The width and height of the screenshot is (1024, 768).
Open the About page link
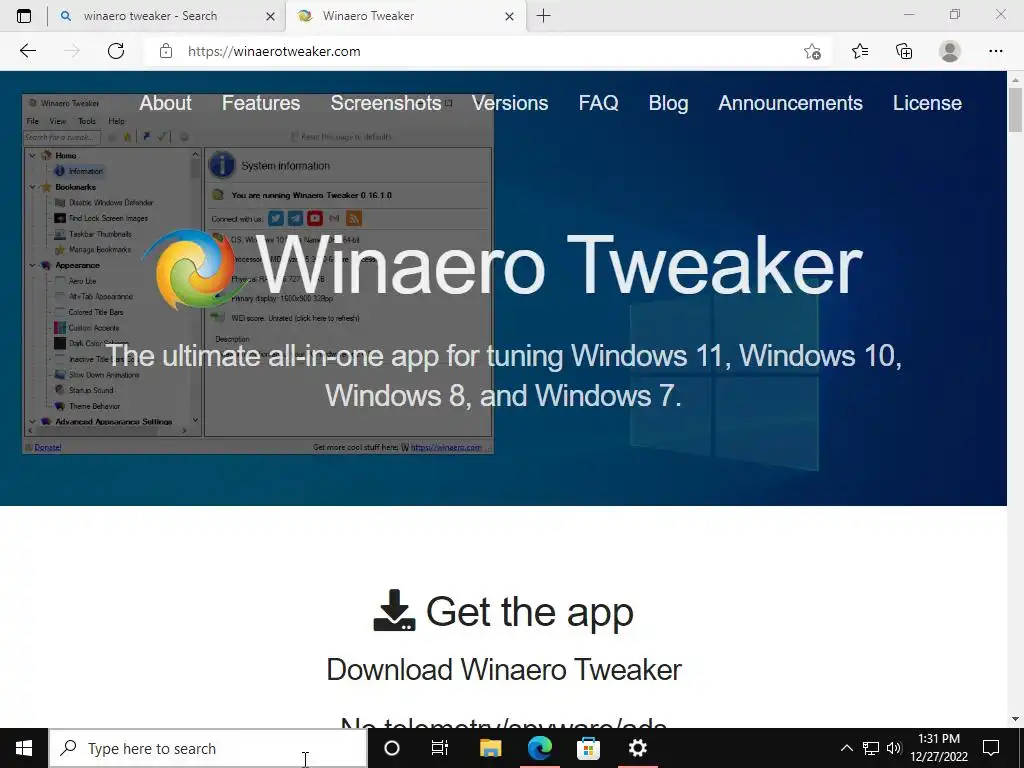pos(165,103)
